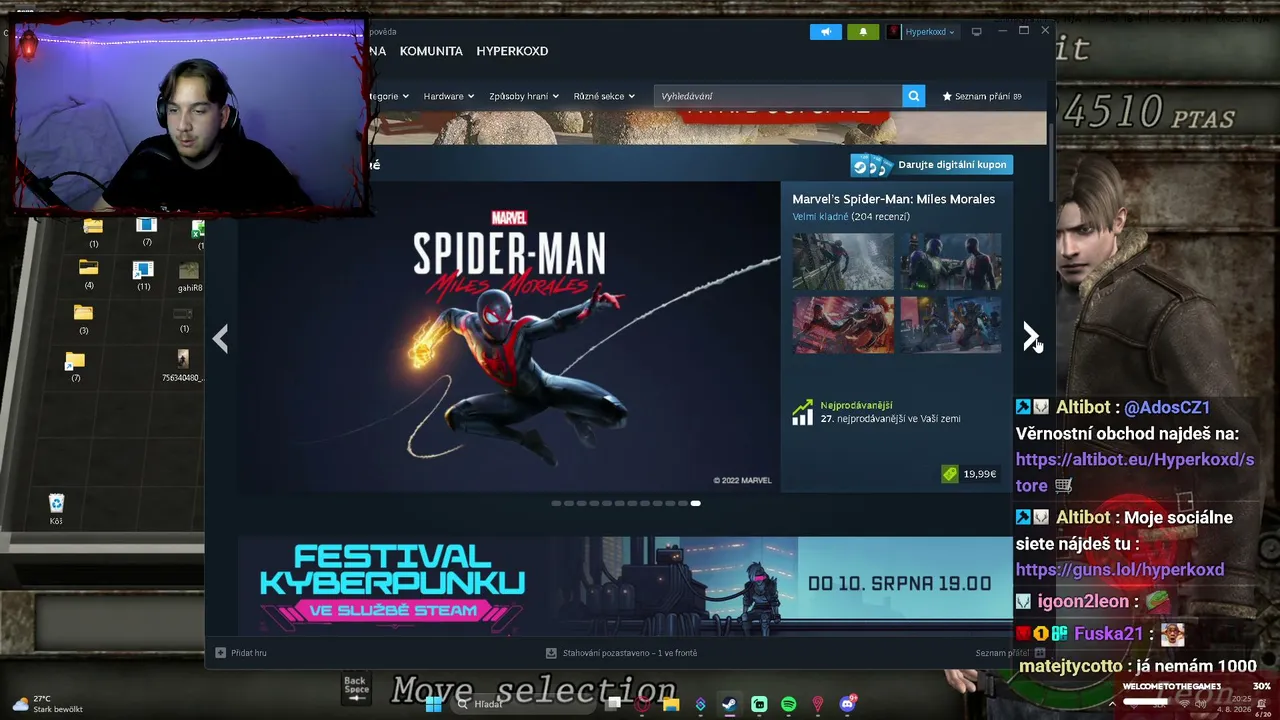Click Fuska21 username in chat
1280x720 pixels.
pyautogui.click(x=1108, y=634)
